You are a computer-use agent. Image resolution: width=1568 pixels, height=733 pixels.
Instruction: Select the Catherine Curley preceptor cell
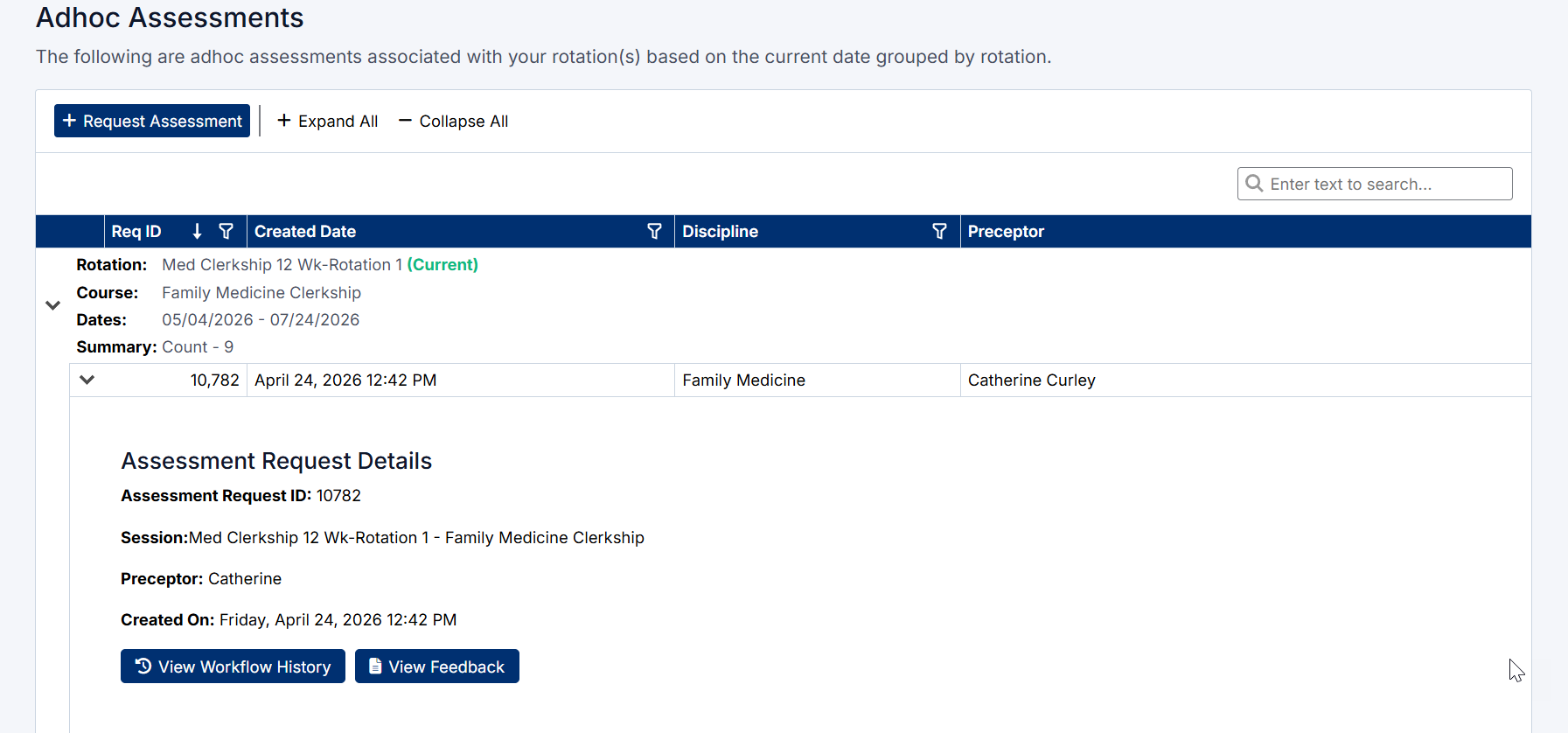point(1031,380)
